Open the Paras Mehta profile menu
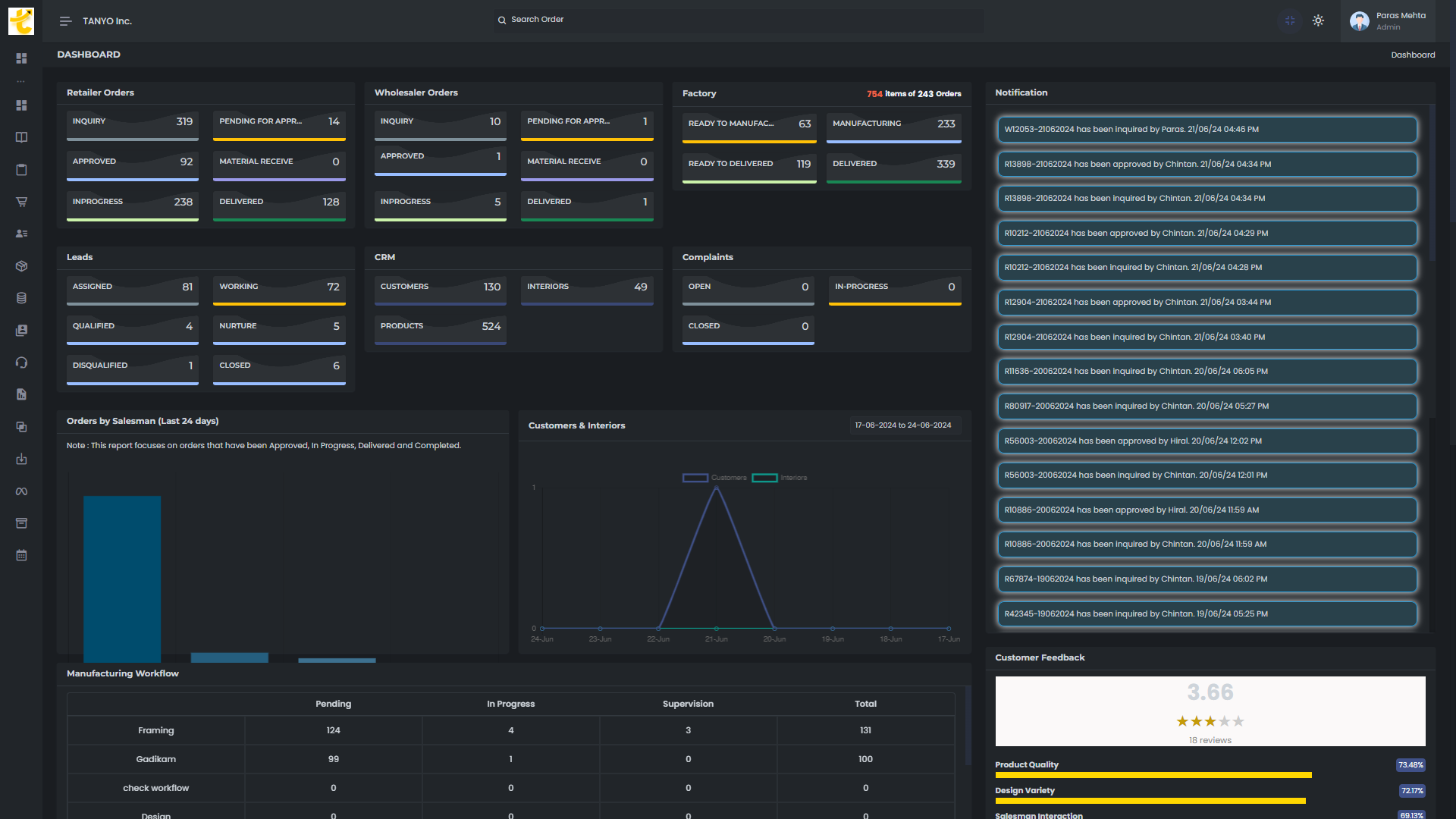The height and width of the screenshot is (819, 1456). (x=1388, y=21)
